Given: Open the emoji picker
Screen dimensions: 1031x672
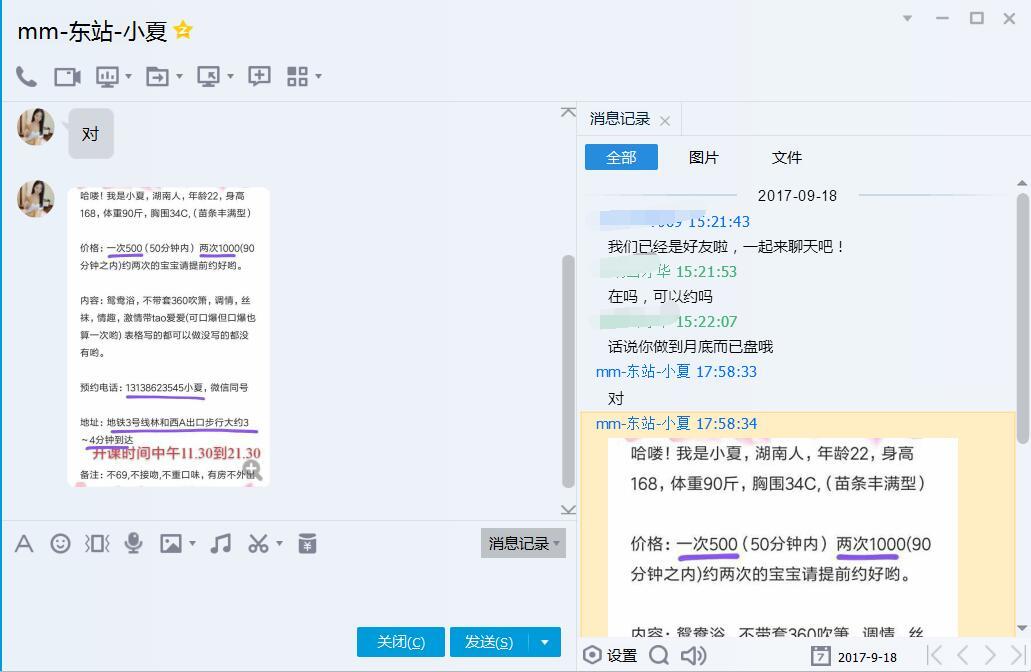Looking at the screenshot, I should point(61,543).
